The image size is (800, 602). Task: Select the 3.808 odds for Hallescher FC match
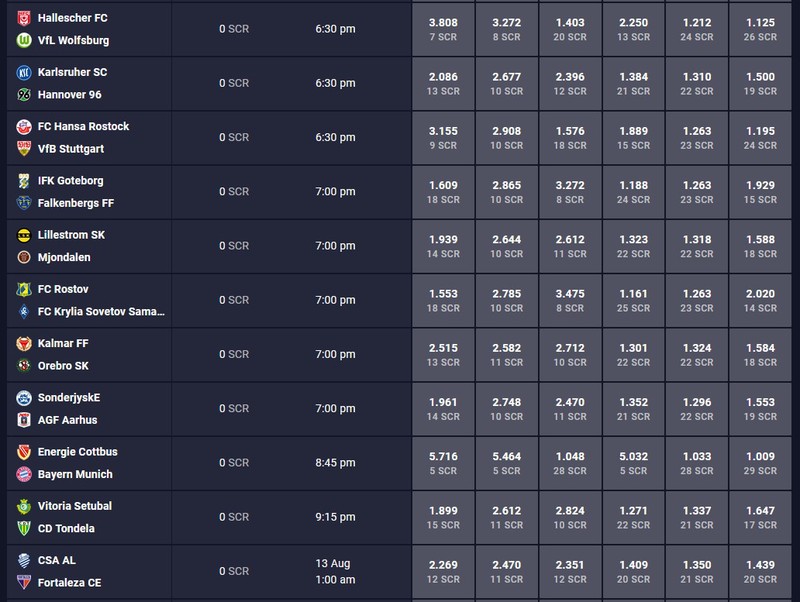(443, 29)
